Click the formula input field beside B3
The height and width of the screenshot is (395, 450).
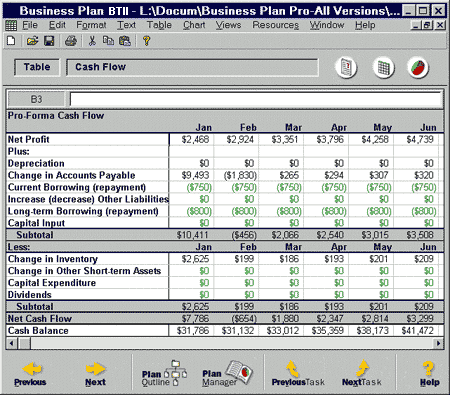(256, 99)
